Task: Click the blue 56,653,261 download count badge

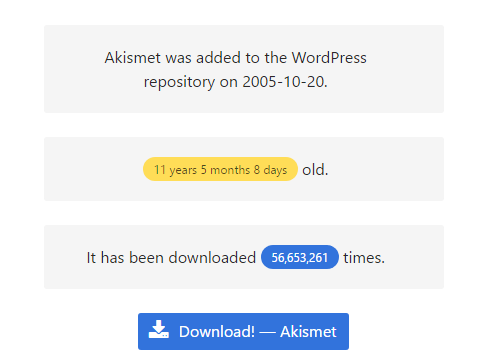Action: coord(300,257)
